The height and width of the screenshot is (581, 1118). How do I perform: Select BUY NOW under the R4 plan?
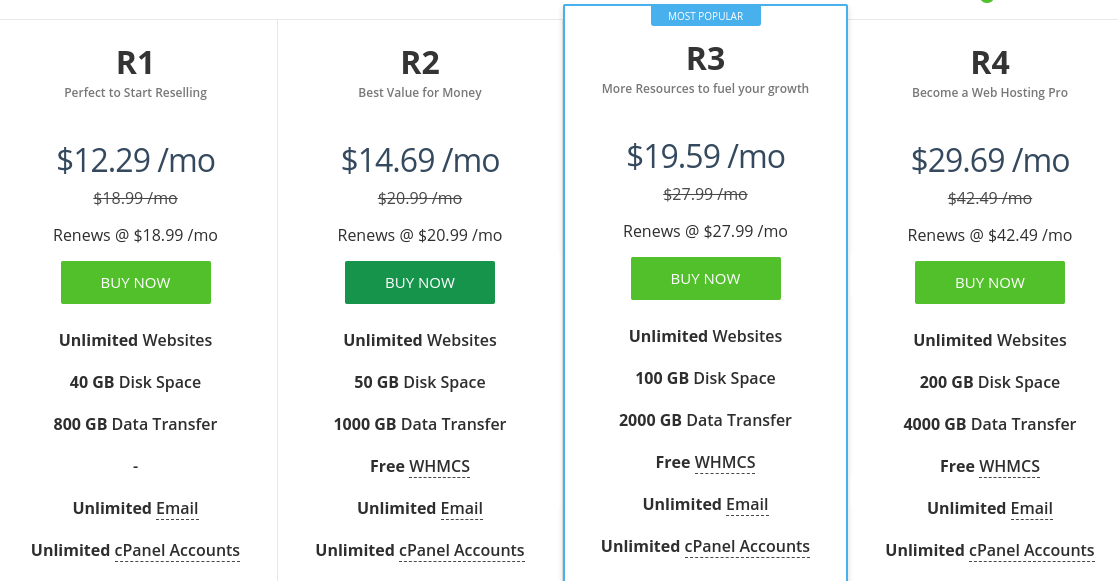(x=989, y=283)
